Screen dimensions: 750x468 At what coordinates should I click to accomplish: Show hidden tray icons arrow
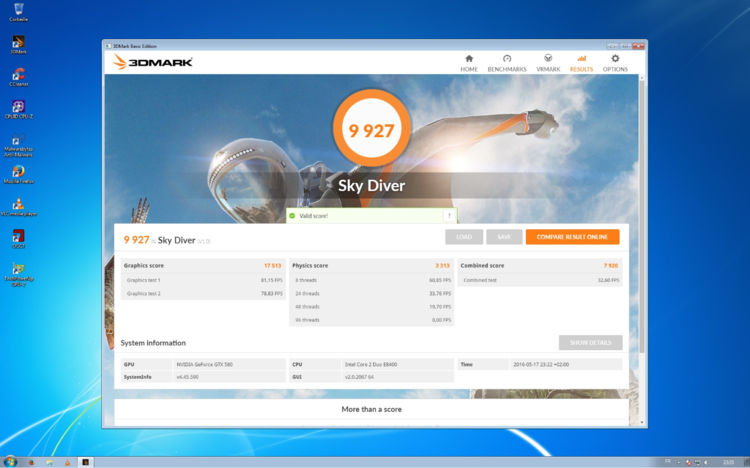pyautogui.click(x=679, y=462)
